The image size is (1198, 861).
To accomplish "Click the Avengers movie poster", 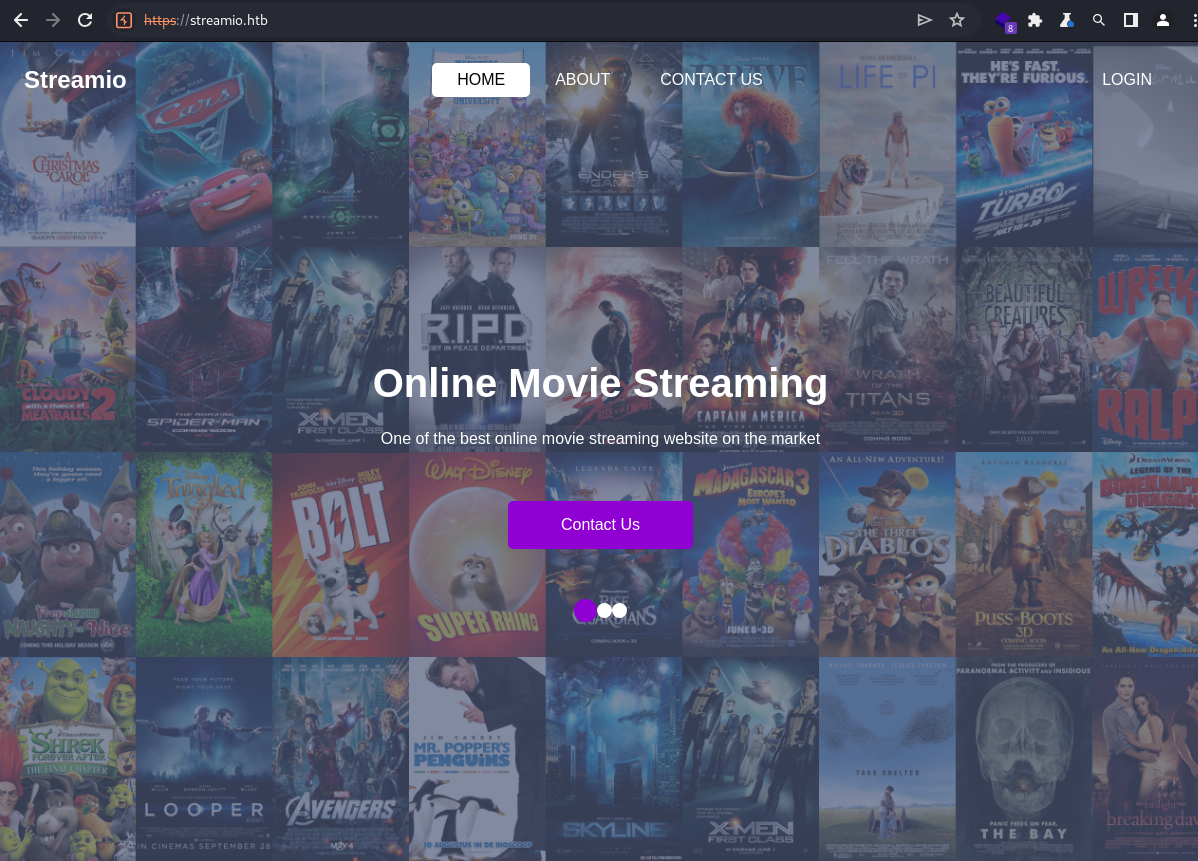I will click(x=341, y=759).
